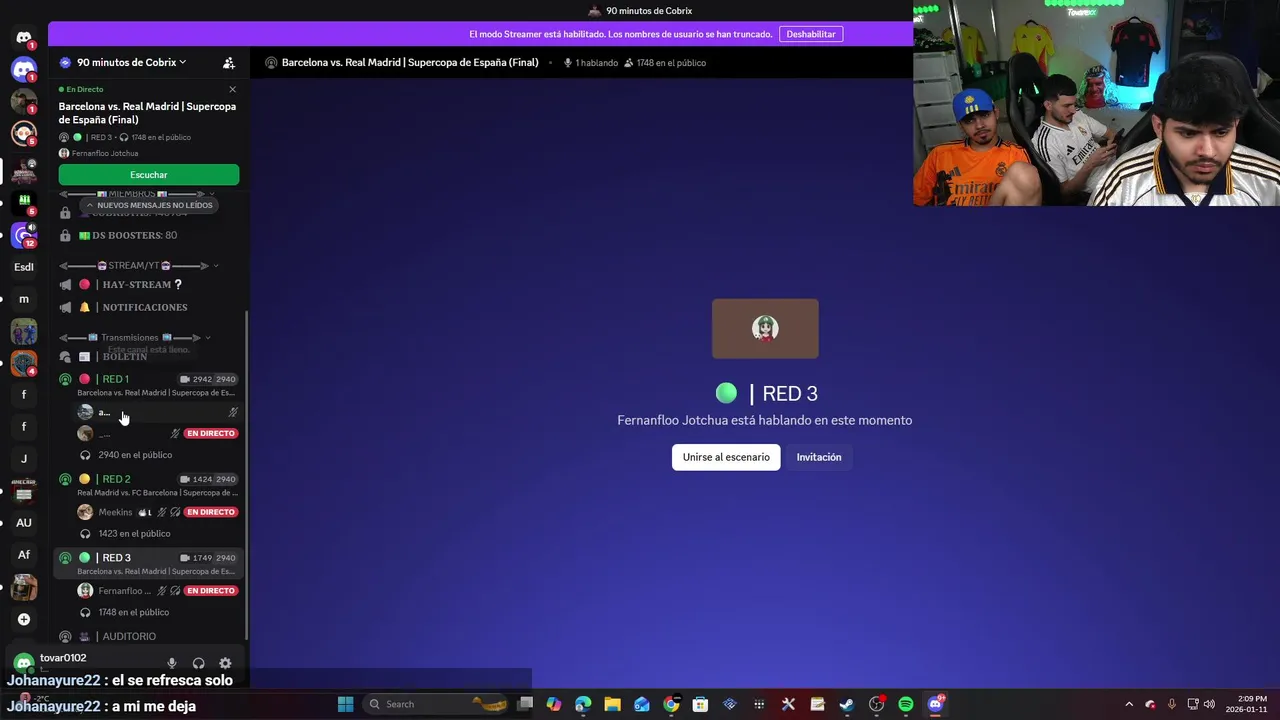Click RED 1 stage channel icon
The width and height of the screenshot is (1280, 720).
[x=65, y=379]
